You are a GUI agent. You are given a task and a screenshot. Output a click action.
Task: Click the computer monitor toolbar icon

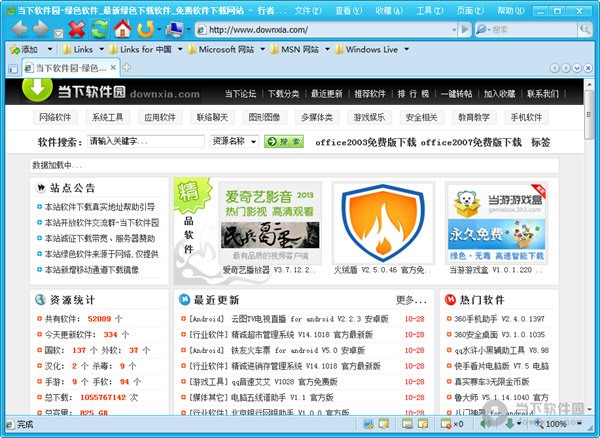[174, 29]
